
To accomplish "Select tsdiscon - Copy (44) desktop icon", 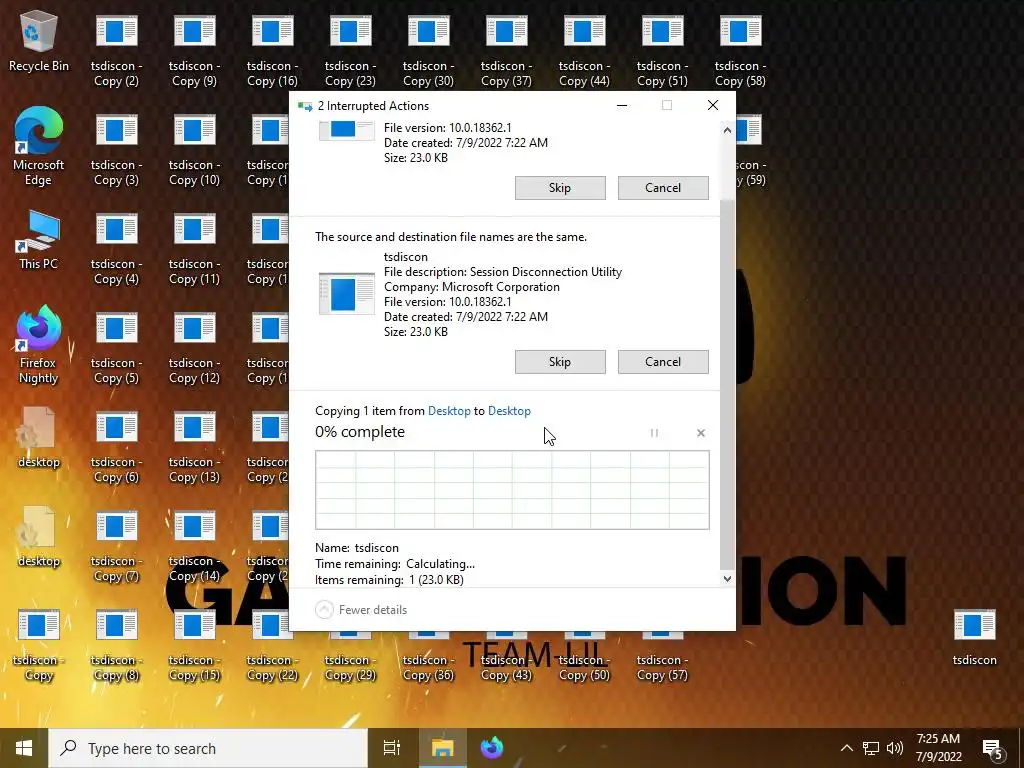I will click(x=584, y=52).
